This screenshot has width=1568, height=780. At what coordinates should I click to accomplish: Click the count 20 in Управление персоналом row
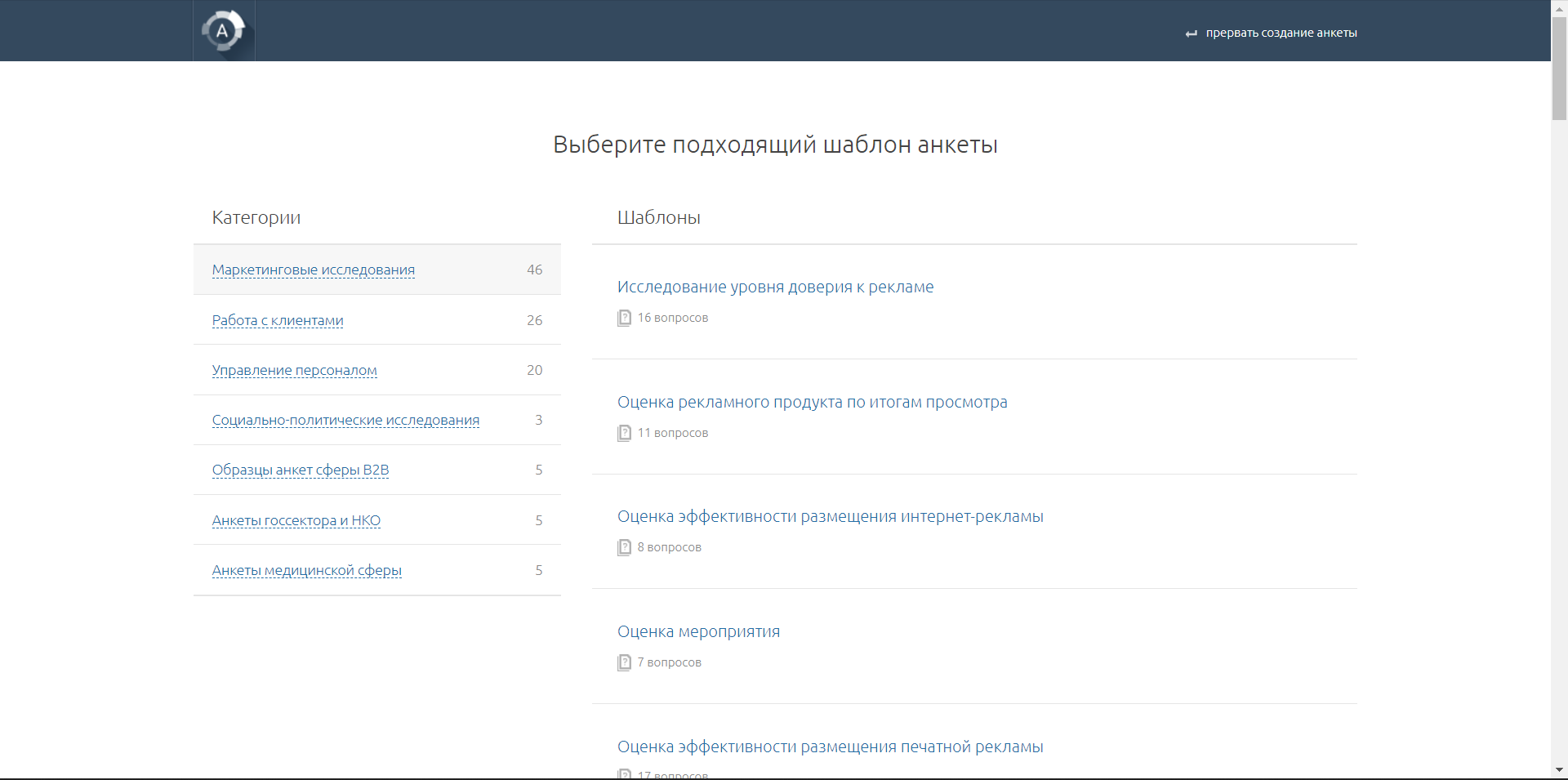pyautogui.click(x=534, y=370)
